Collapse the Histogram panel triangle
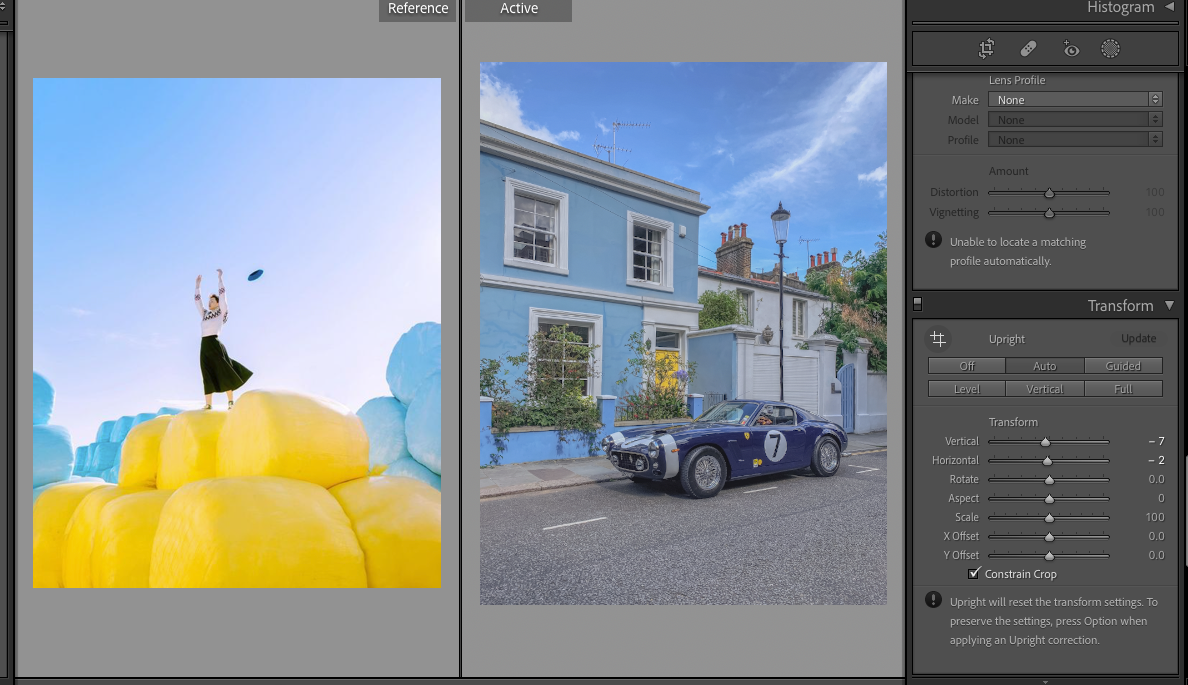This screenshot has width=1188, height=685. 1169,7
